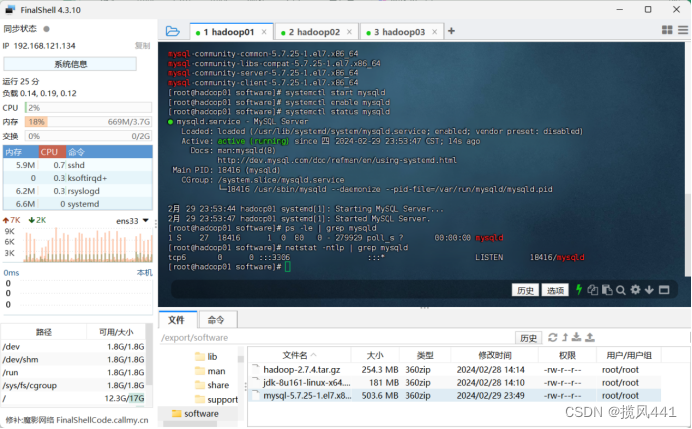Screen dimensions: 692x429
Task: Click the CPU usage bar
Action: pyautogui.click(x=88, y=108)
